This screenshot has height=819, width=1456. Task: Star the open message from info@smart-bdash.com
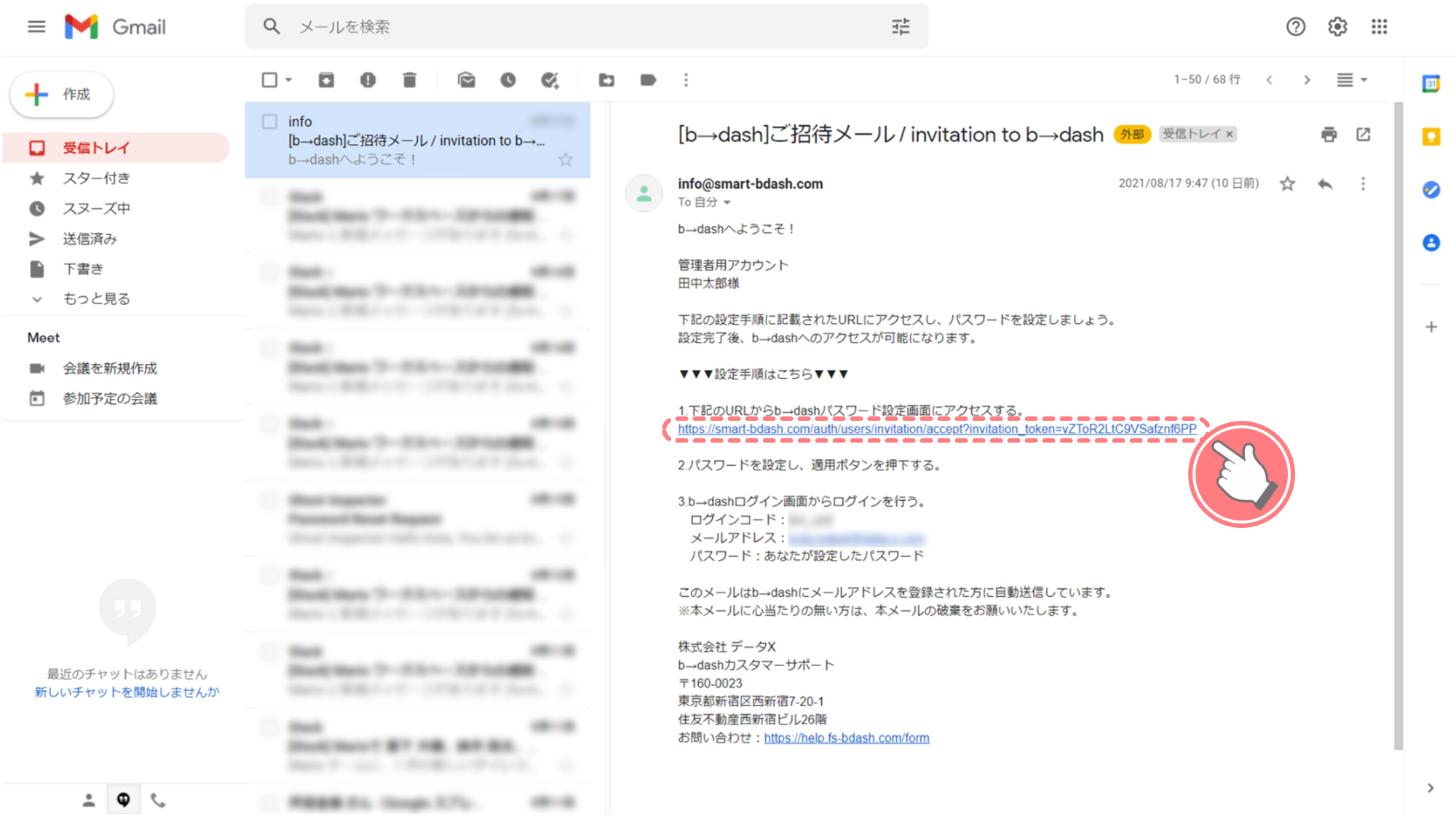pyautogui.click(x=1287, y=184)
